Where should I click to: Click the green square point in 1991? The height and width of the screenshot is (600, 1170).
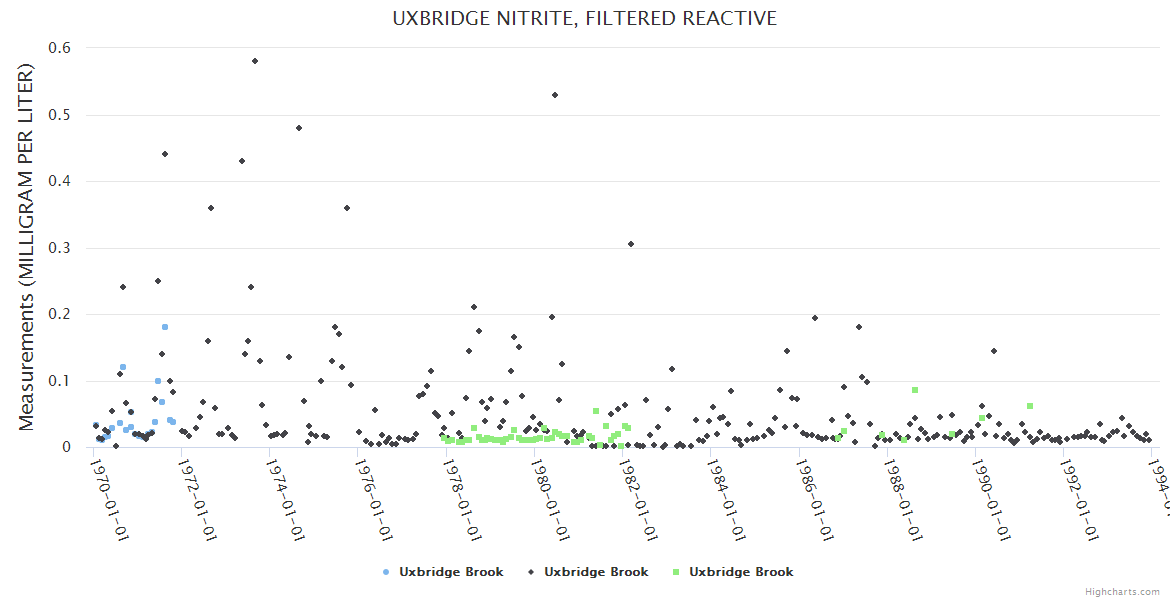(x=1030, y=406)
